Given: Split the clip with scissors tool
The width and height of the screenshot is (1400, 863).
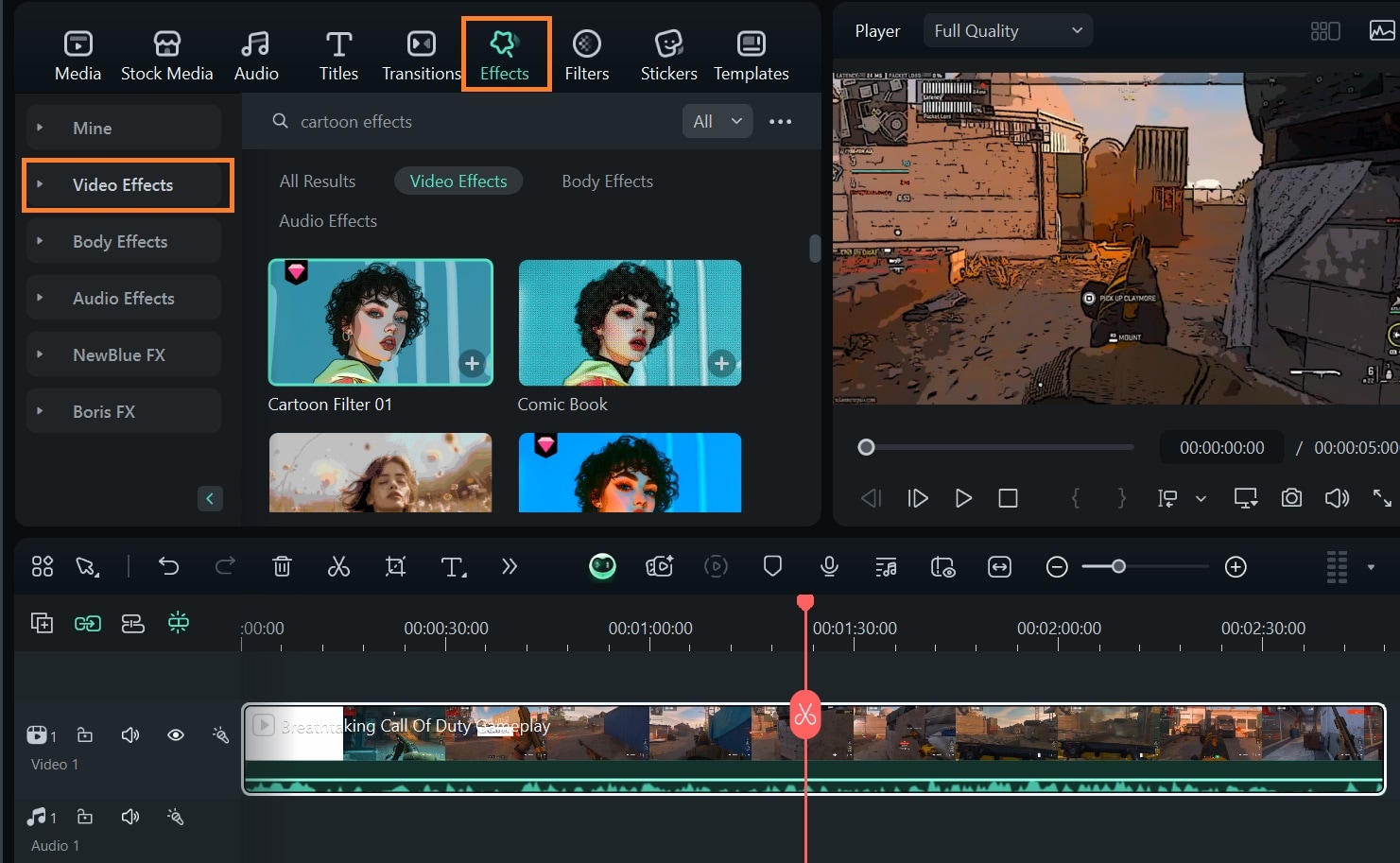Looking at the screenshot, I should [338, 566].
